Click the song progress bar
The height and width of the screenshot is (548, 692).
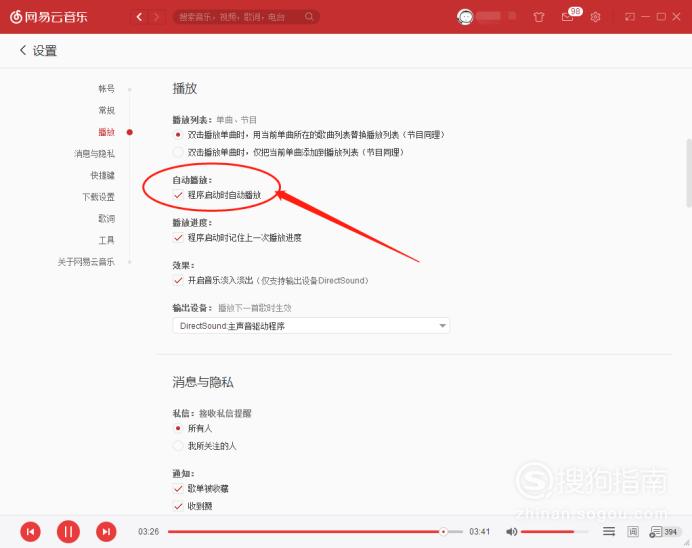(x=315, y=532)
